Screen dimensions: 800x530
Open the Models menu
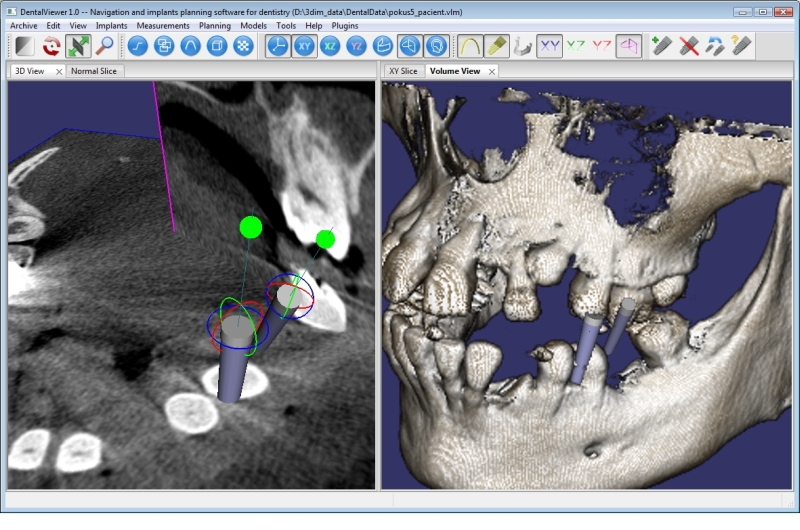tap(254, 26)
